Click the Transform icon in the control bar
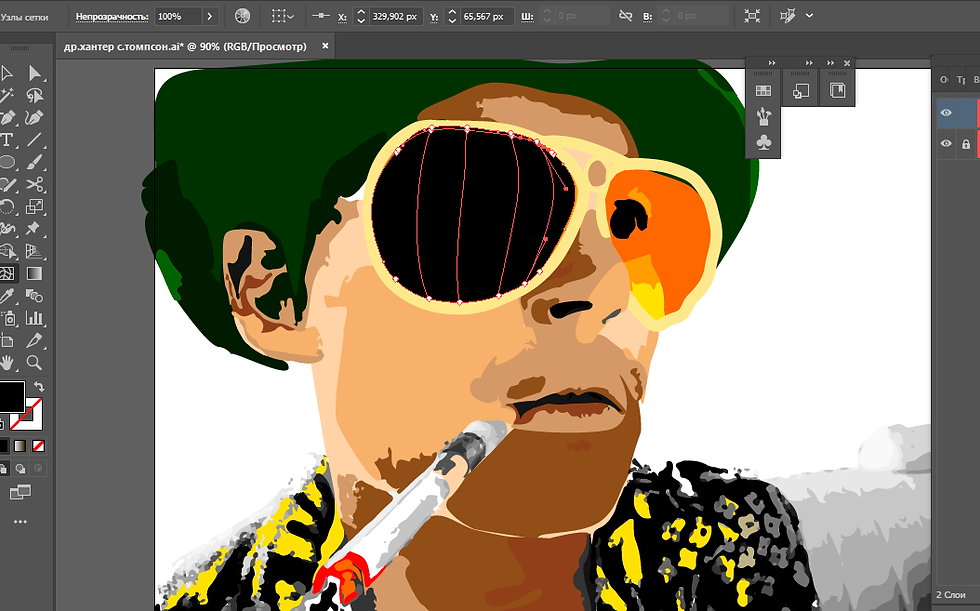This screenshot has height=611, width=980. point(752,16)
